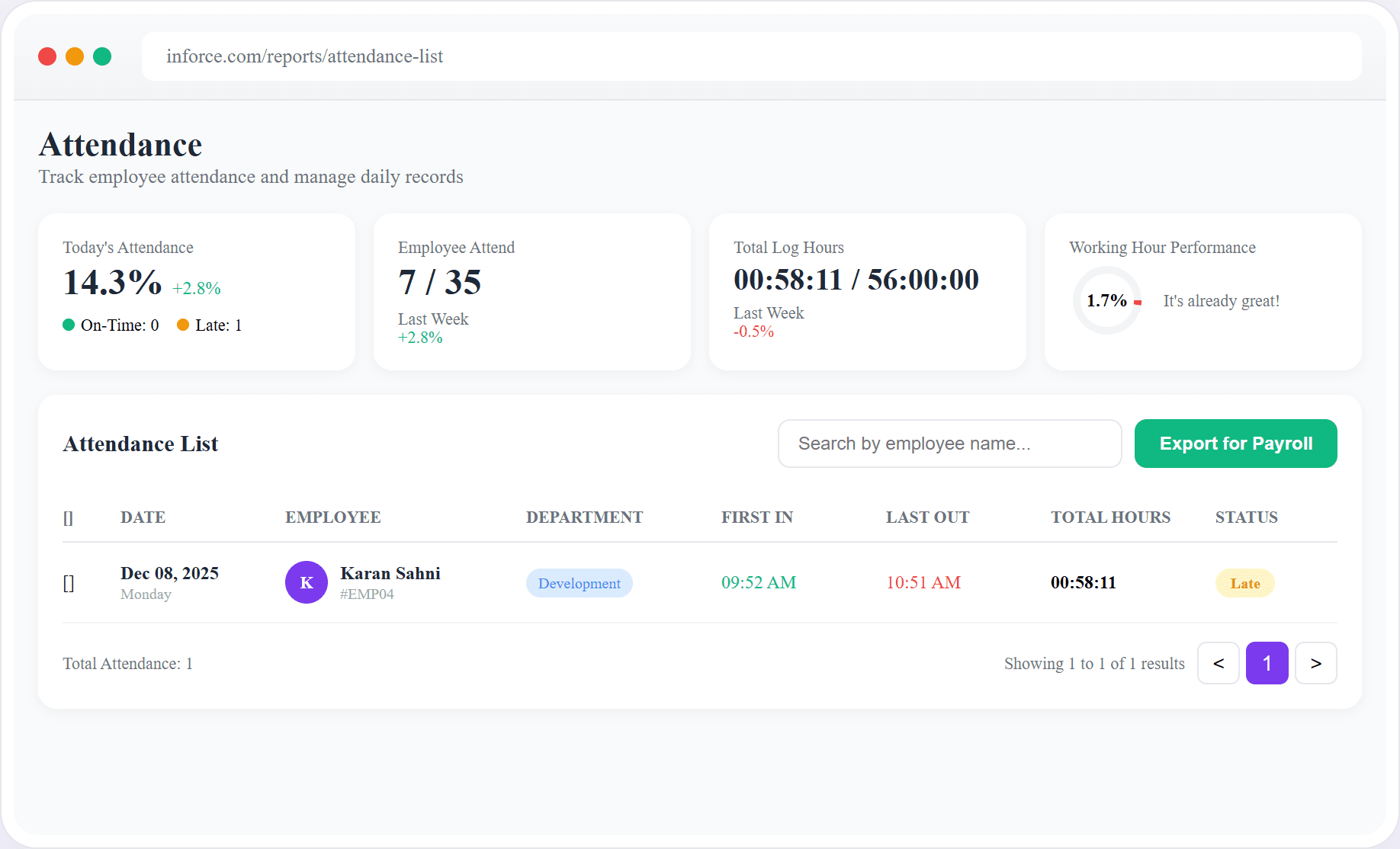This screenshot has width=1400, height=849.
Task: Click the 7 / 35 Employee Attend value
Action: click(440, 283)
